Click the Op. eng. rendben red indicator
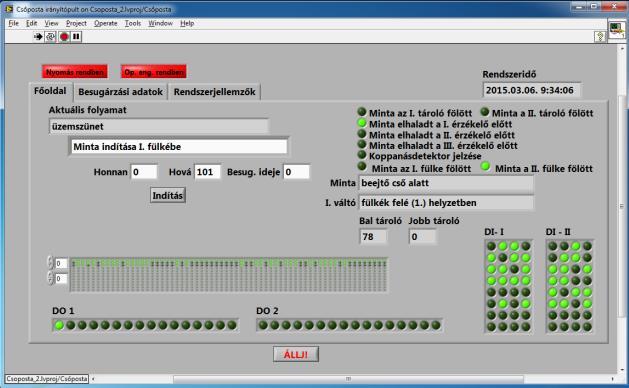The image size is (629, 388). tap(154, 72)
